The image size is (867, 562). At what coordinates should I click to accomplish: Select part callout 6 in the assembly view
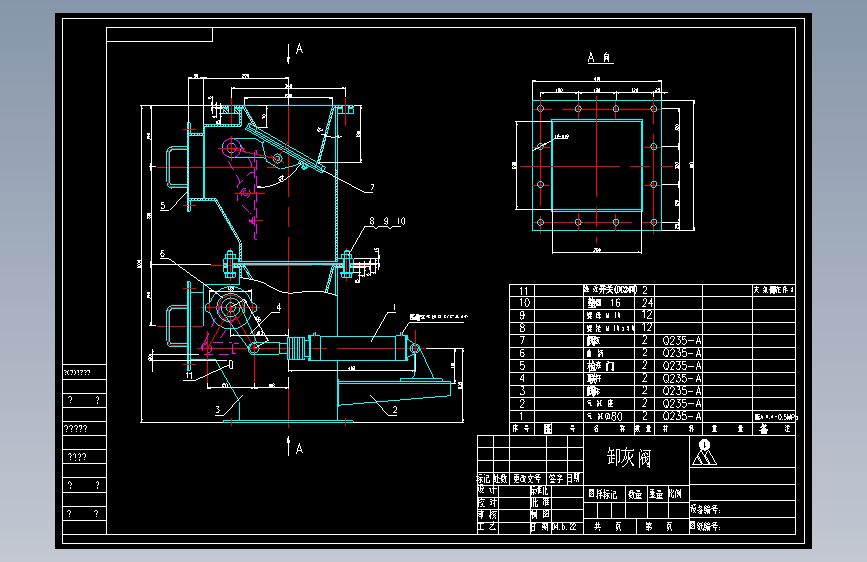(x=162, y=254)
